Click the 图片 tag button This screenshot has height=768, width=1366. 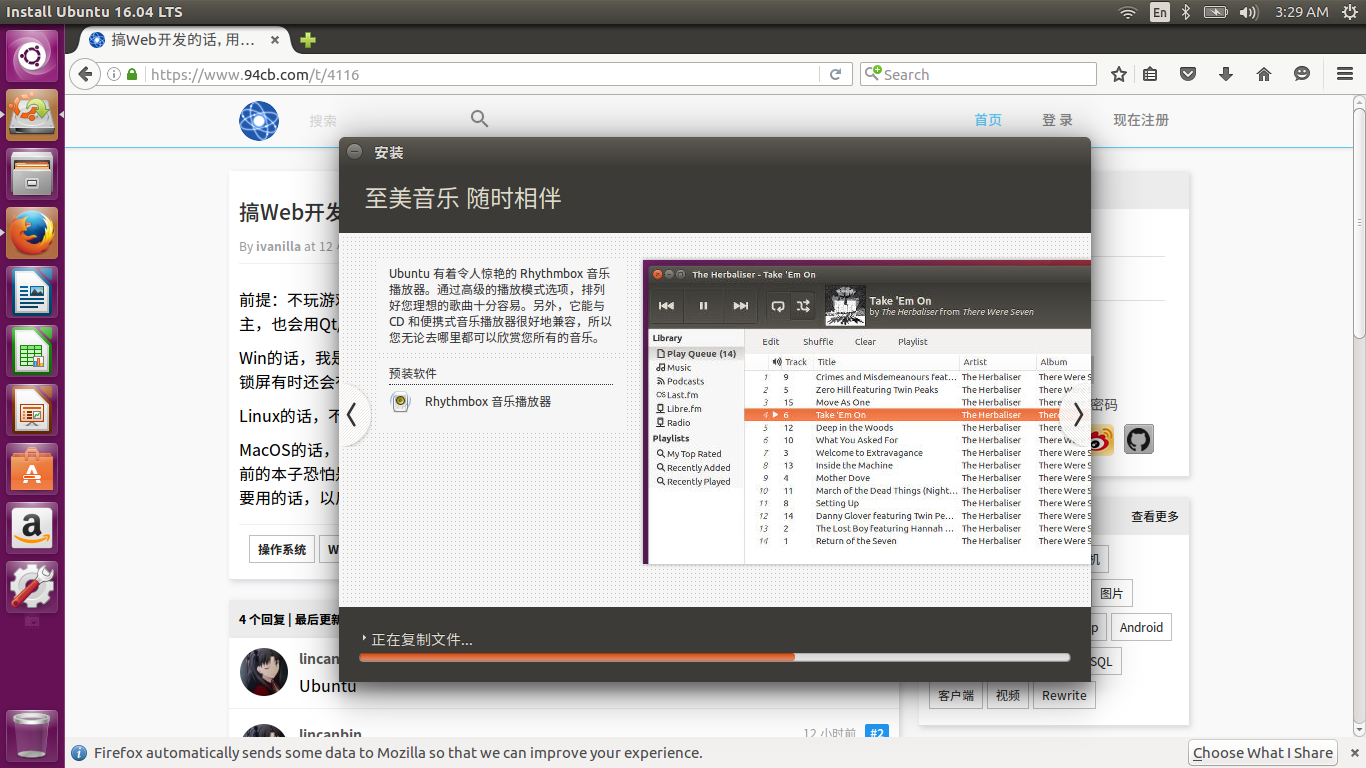coord(1111,593)
